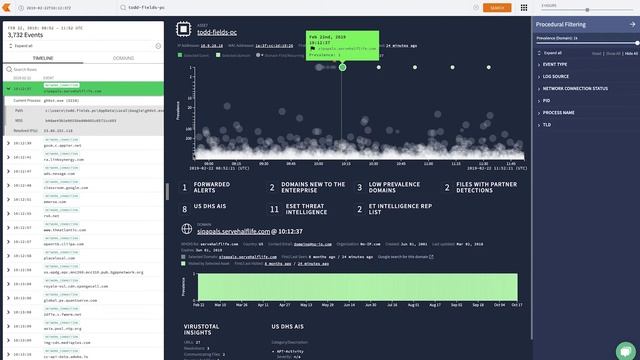The width and height of the screenshot is (640, 360).
Task: Click the globe icon beside sipaqals.servehalflife.com heading
Action: coord(187,229)
